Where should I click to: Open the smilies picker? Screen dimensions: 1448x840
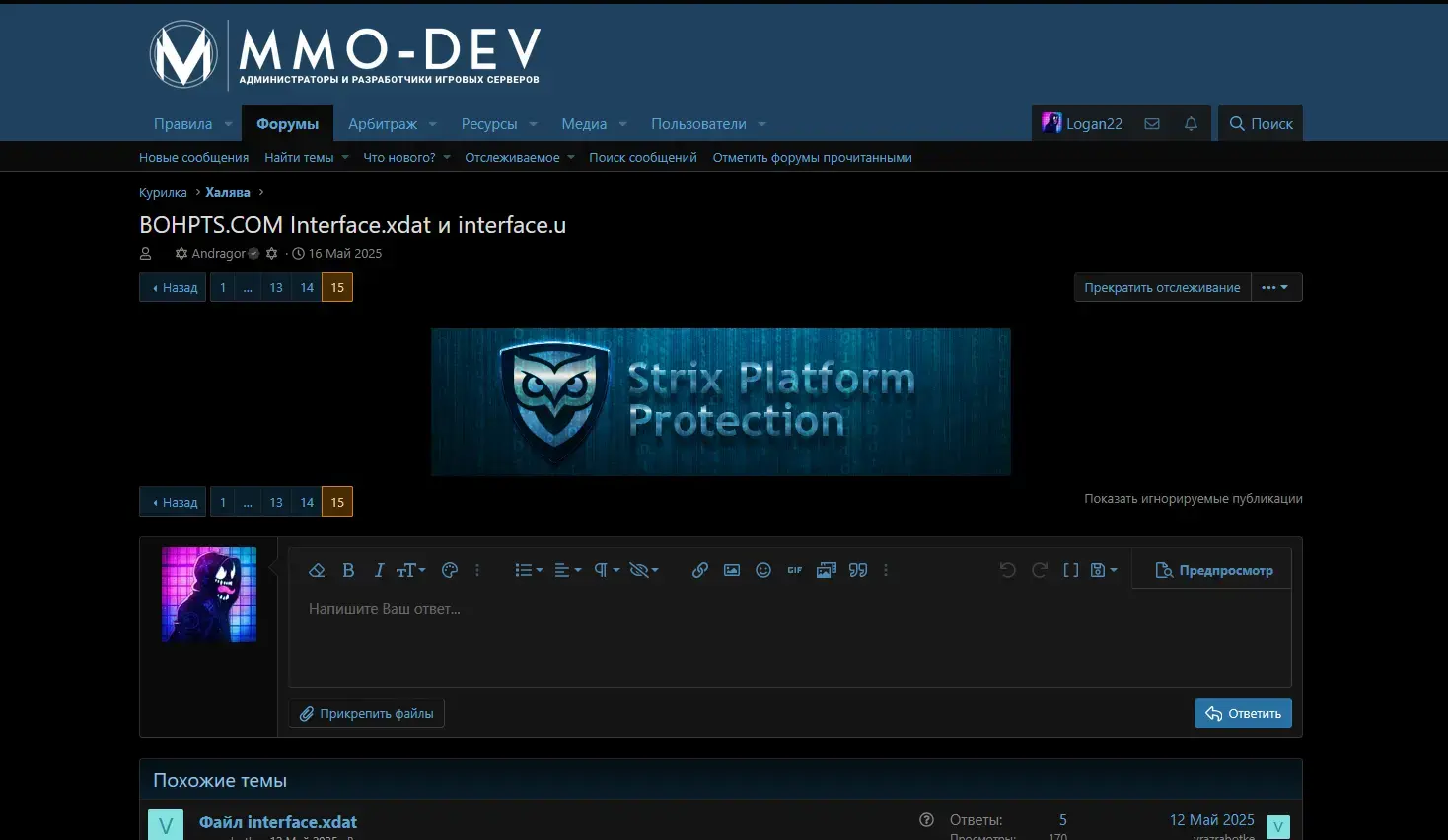click(x=763, y=570)
